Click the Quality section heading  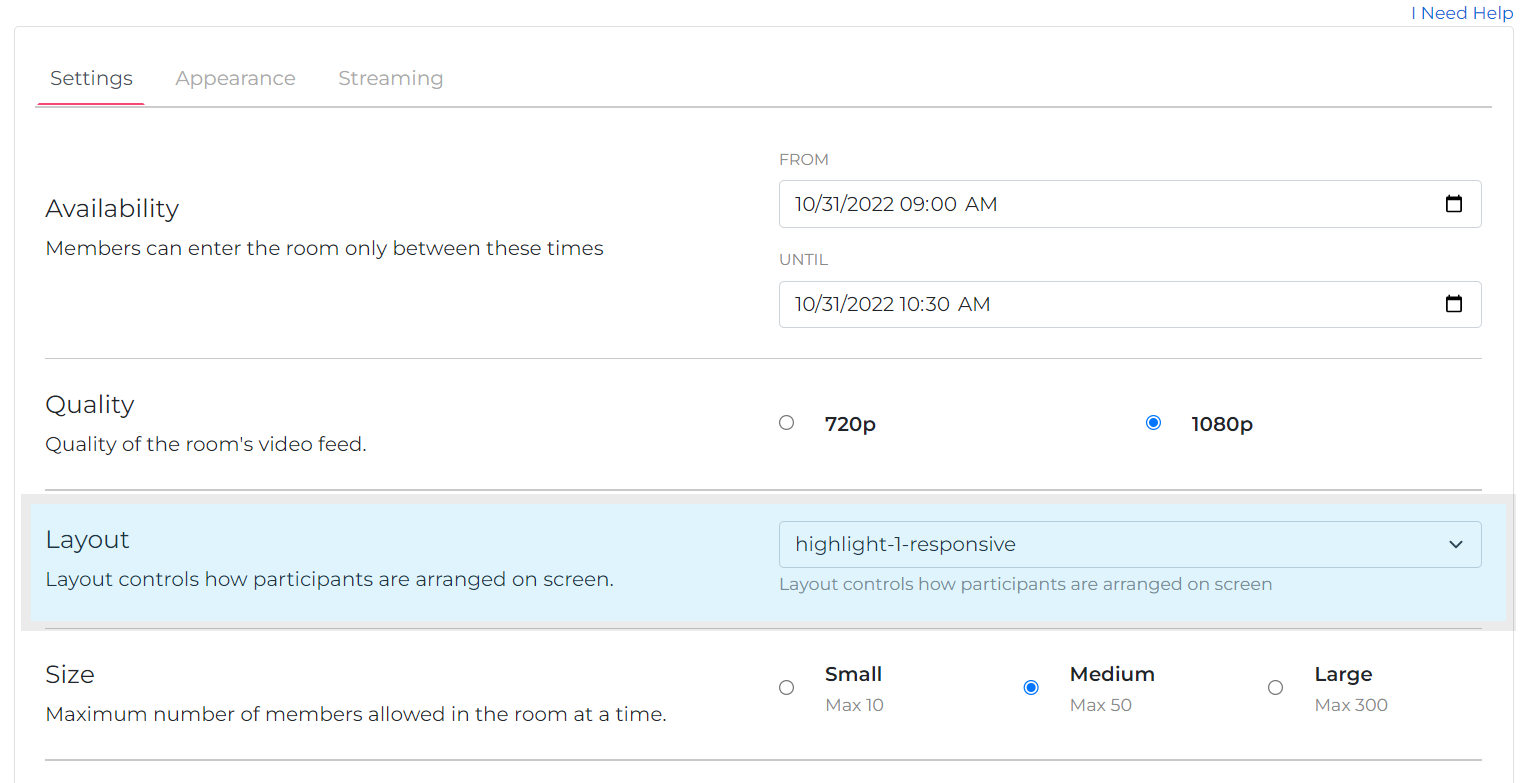(x=90, y=405)
